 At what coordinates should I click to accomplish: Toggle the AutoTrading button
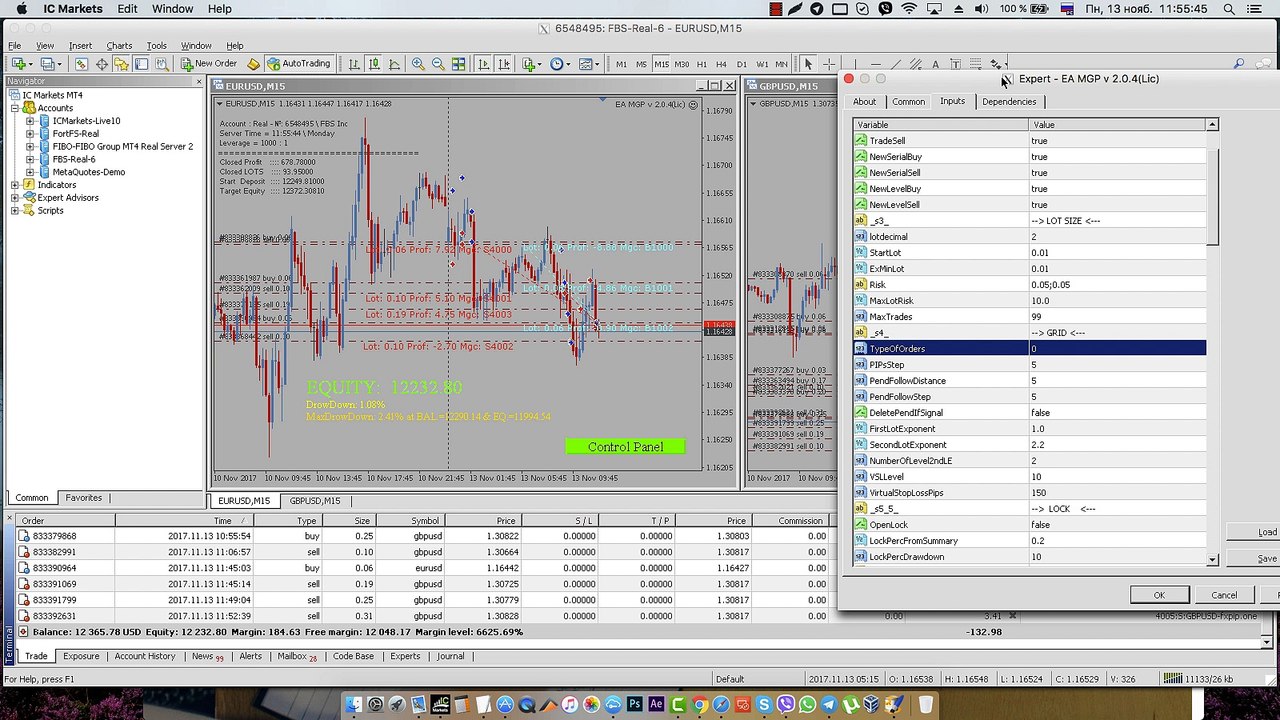[298, 64]
